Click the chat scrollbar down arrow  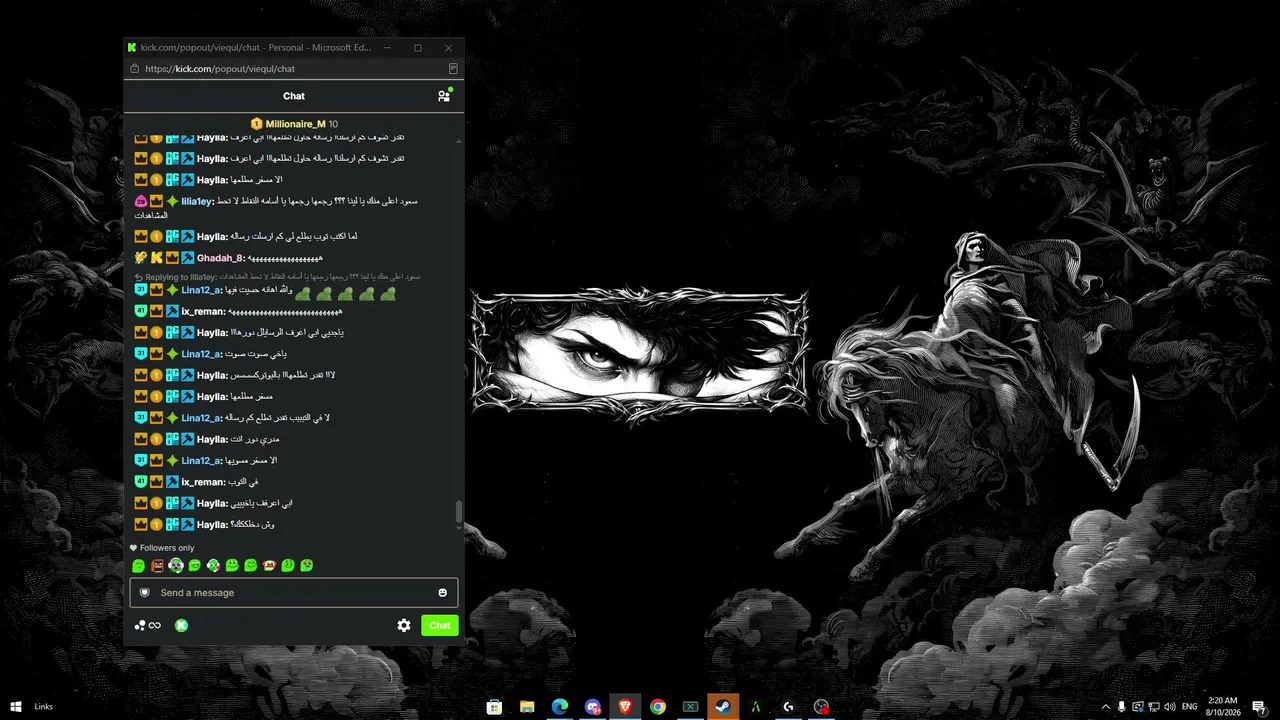459,529
